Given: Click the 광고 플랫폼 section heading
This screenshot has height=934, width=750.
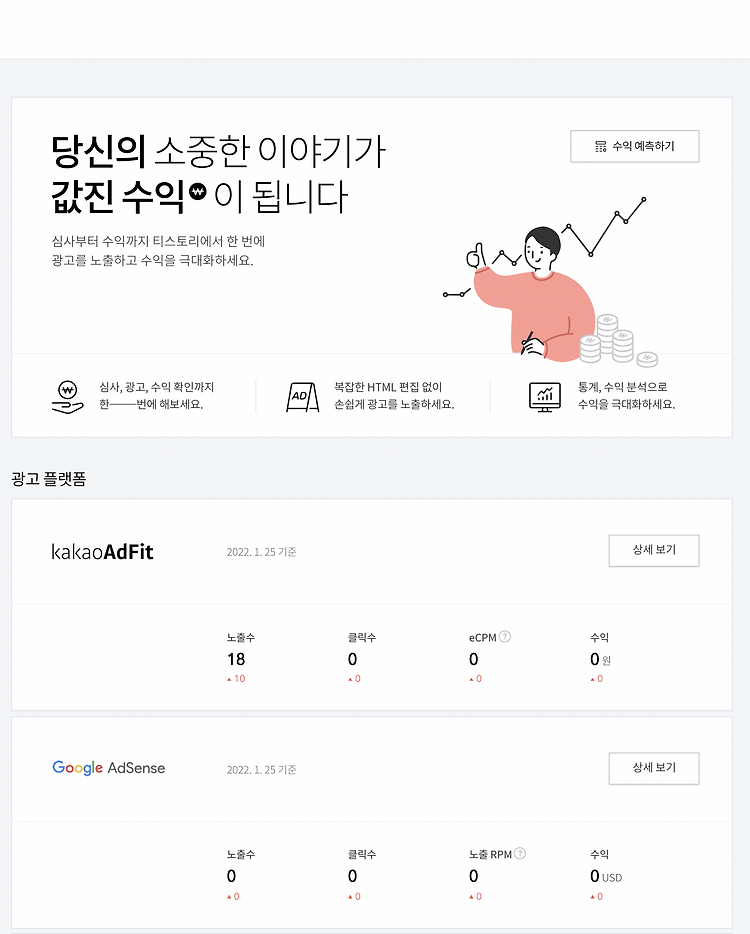Looking at the screenshot, I should tap(49, 479).
